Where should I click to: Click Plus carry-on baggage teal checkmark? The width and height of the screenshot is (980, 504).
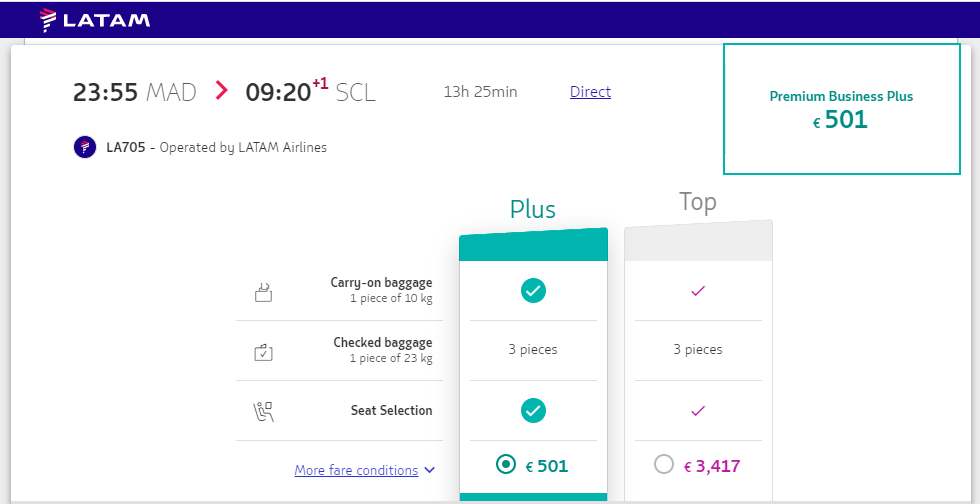point(533,290)
